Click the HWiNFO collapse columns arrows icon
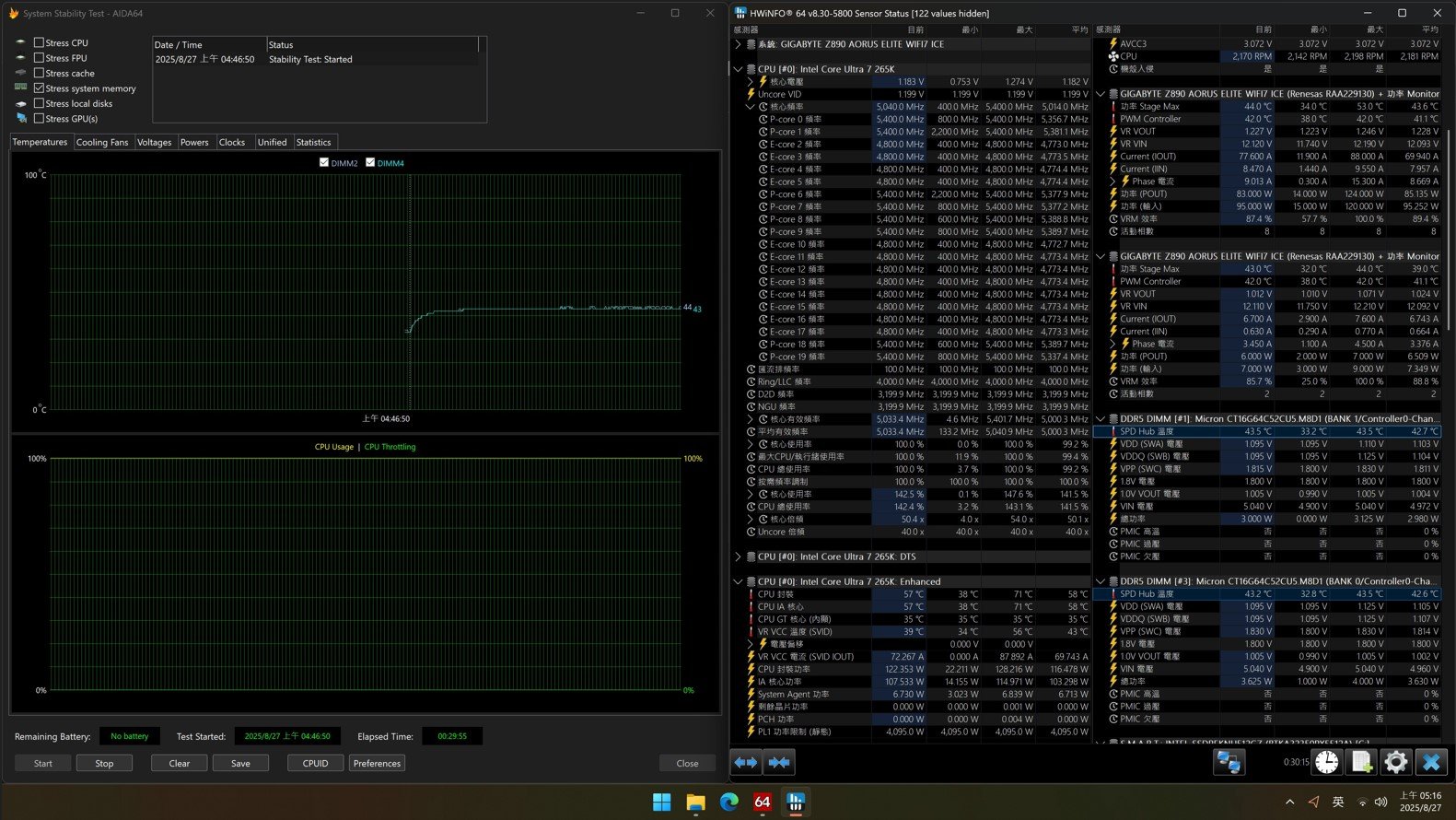Viewport: 1456px width, 820px height. tap(779, 762)
